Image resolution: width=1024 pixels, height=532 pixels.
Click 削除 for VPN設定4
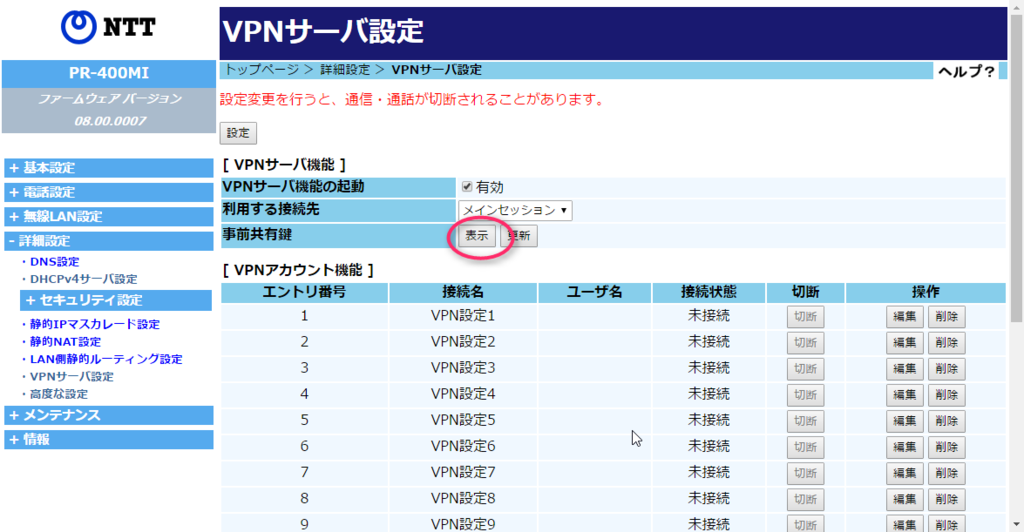click(946, 395)
